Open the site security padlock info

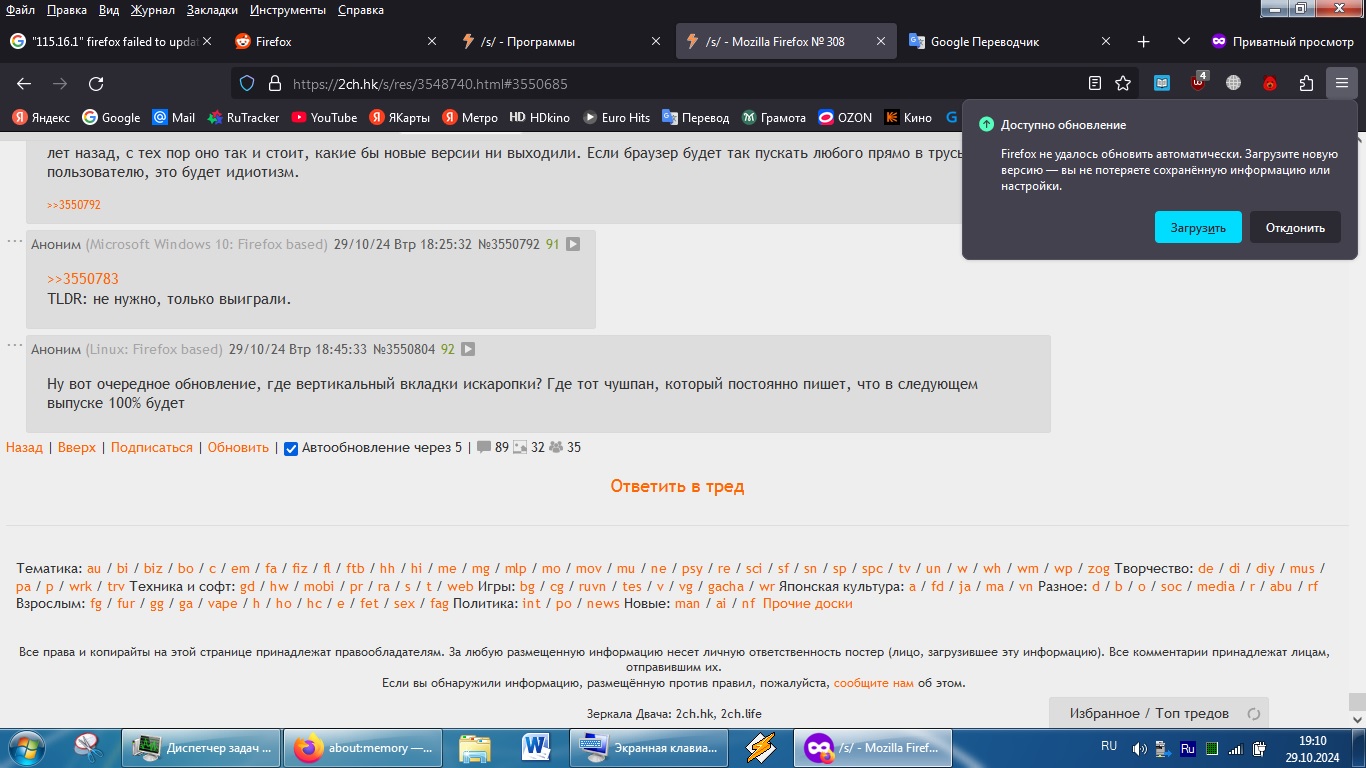(x=275, y=84)
